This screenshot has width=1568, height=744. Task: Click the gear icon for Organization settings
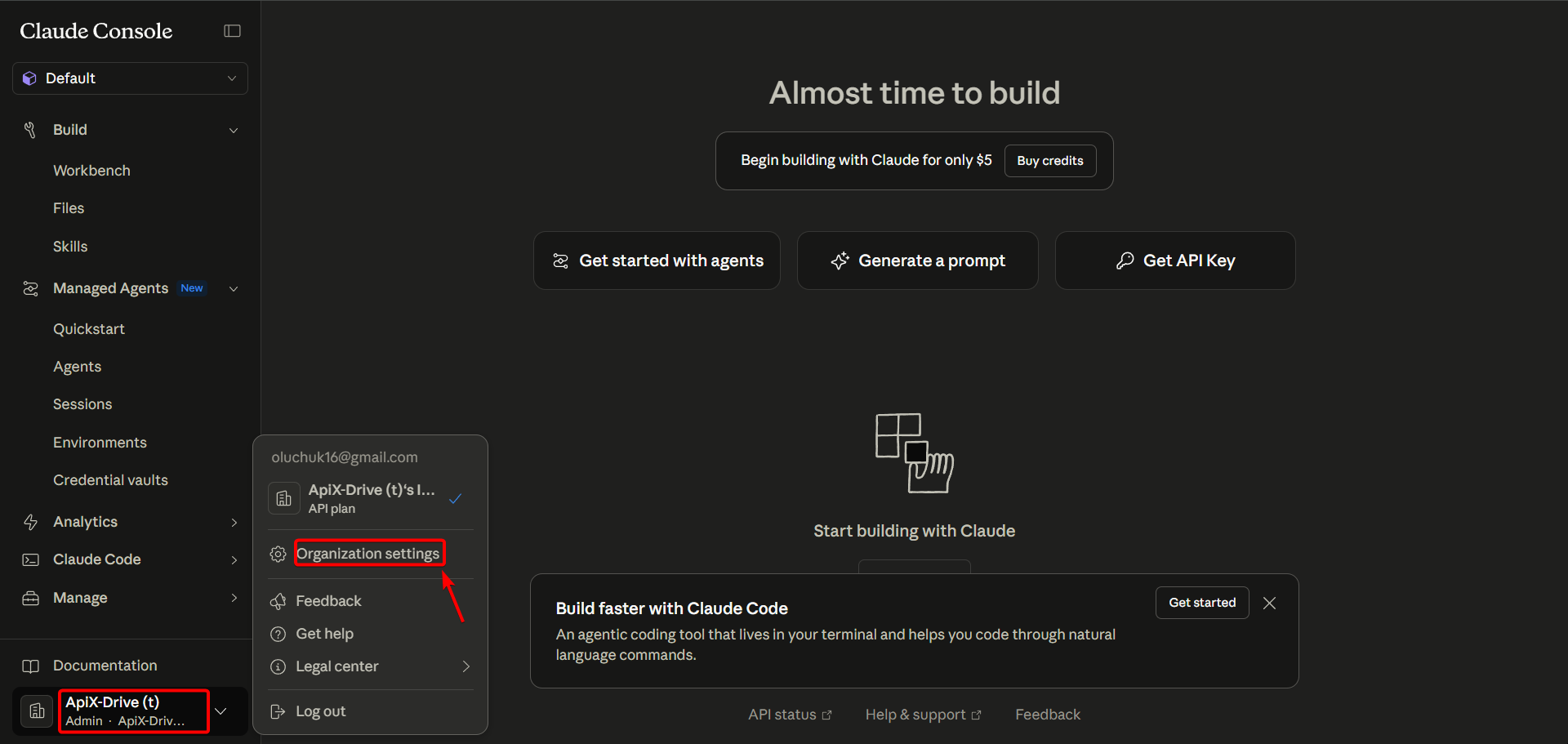tap(278, 554)
